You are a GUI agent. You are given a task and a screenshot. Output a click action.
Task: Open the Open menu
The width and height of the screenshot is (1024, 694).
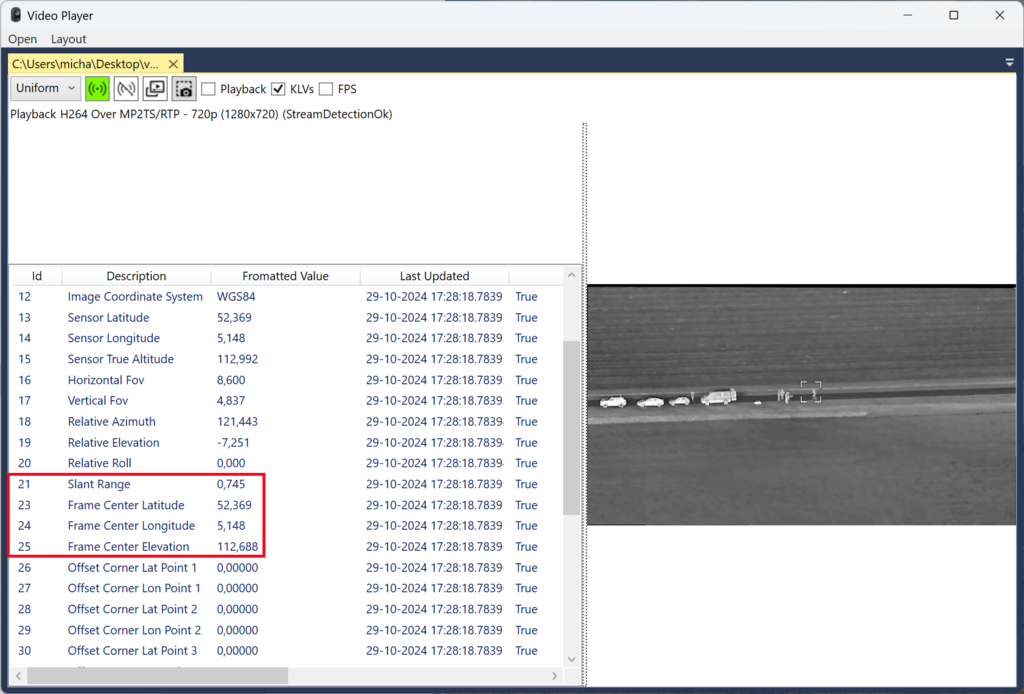pos(22,39)
